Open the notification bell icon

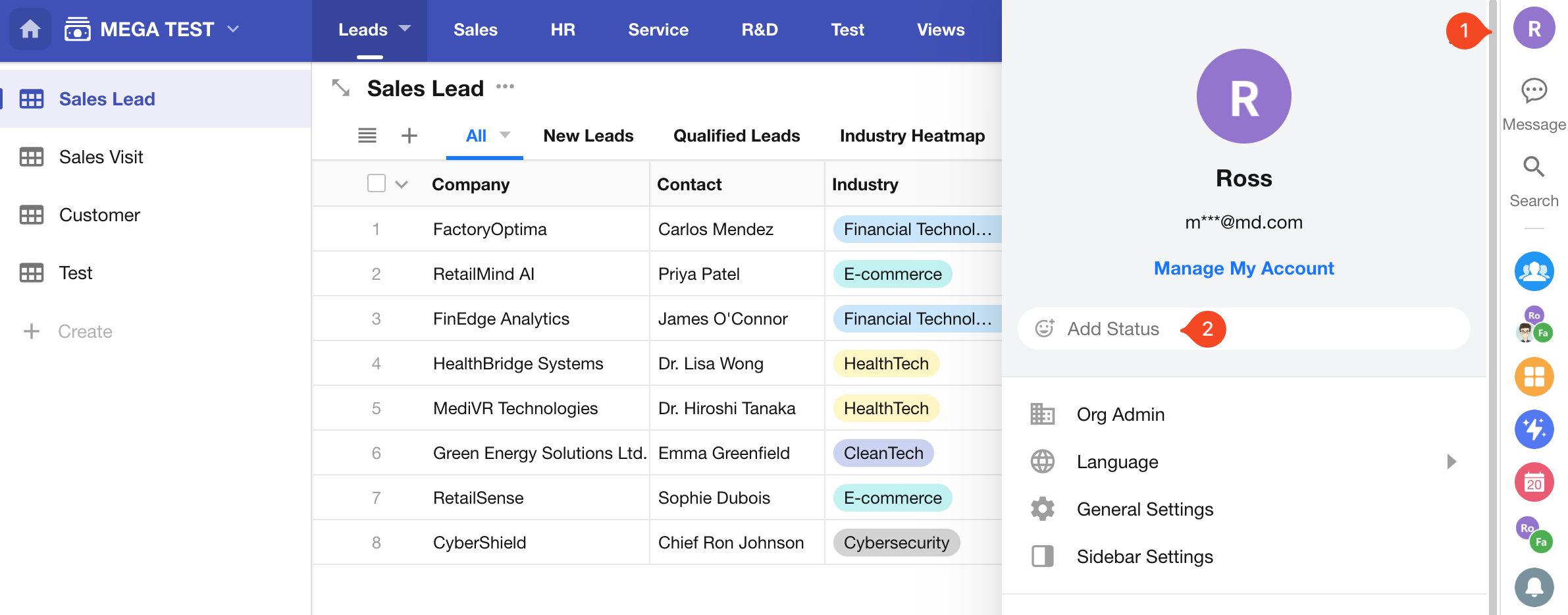1534,587
